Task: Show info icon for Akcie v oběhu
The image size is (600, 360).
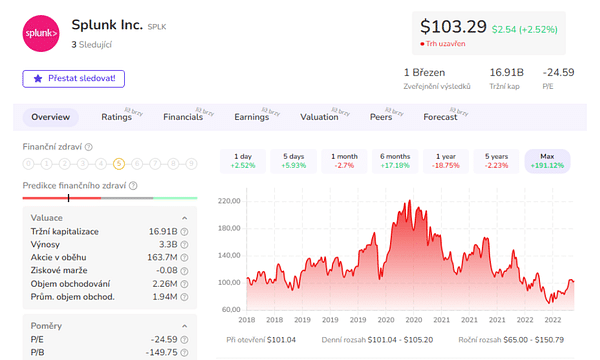Action: [184, 258]
